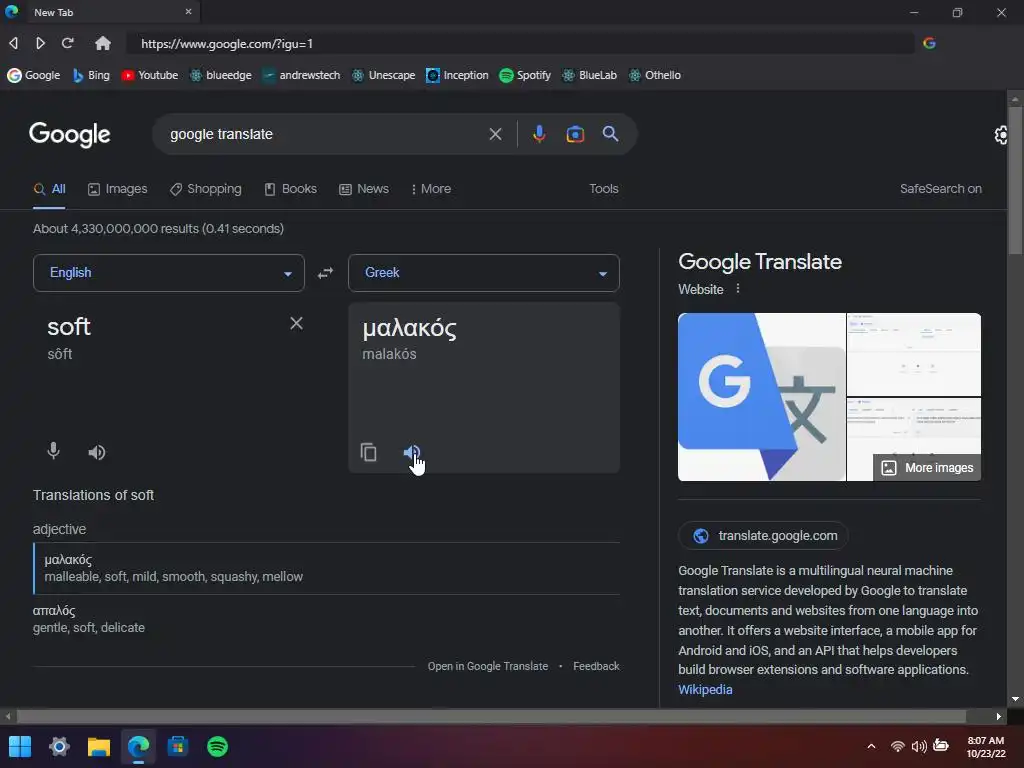Start voice search with the microphone icon
The image size is (1024, 768).
point(539,134)
